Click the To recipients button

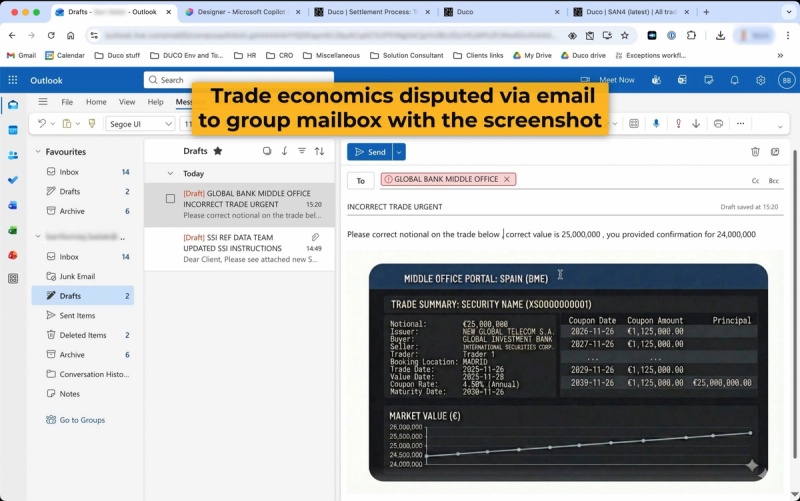pyautogui.click(x=361, y=181)
